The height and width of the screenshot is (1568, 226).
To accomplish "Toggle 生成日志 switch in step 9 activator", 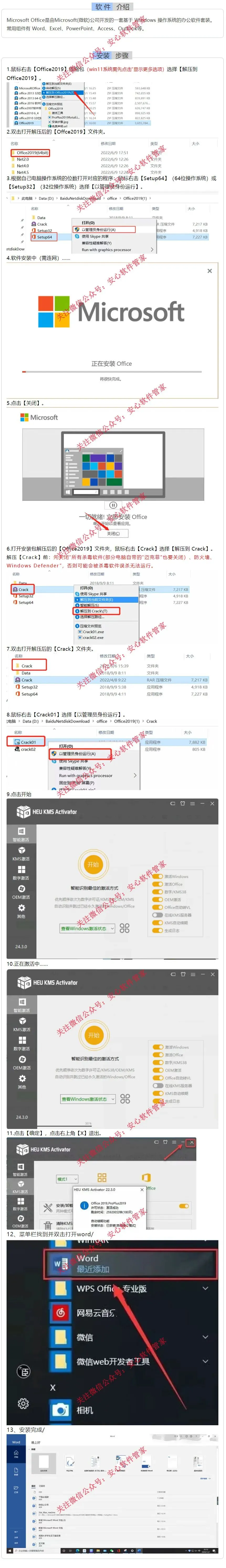I will coord(157,930).
